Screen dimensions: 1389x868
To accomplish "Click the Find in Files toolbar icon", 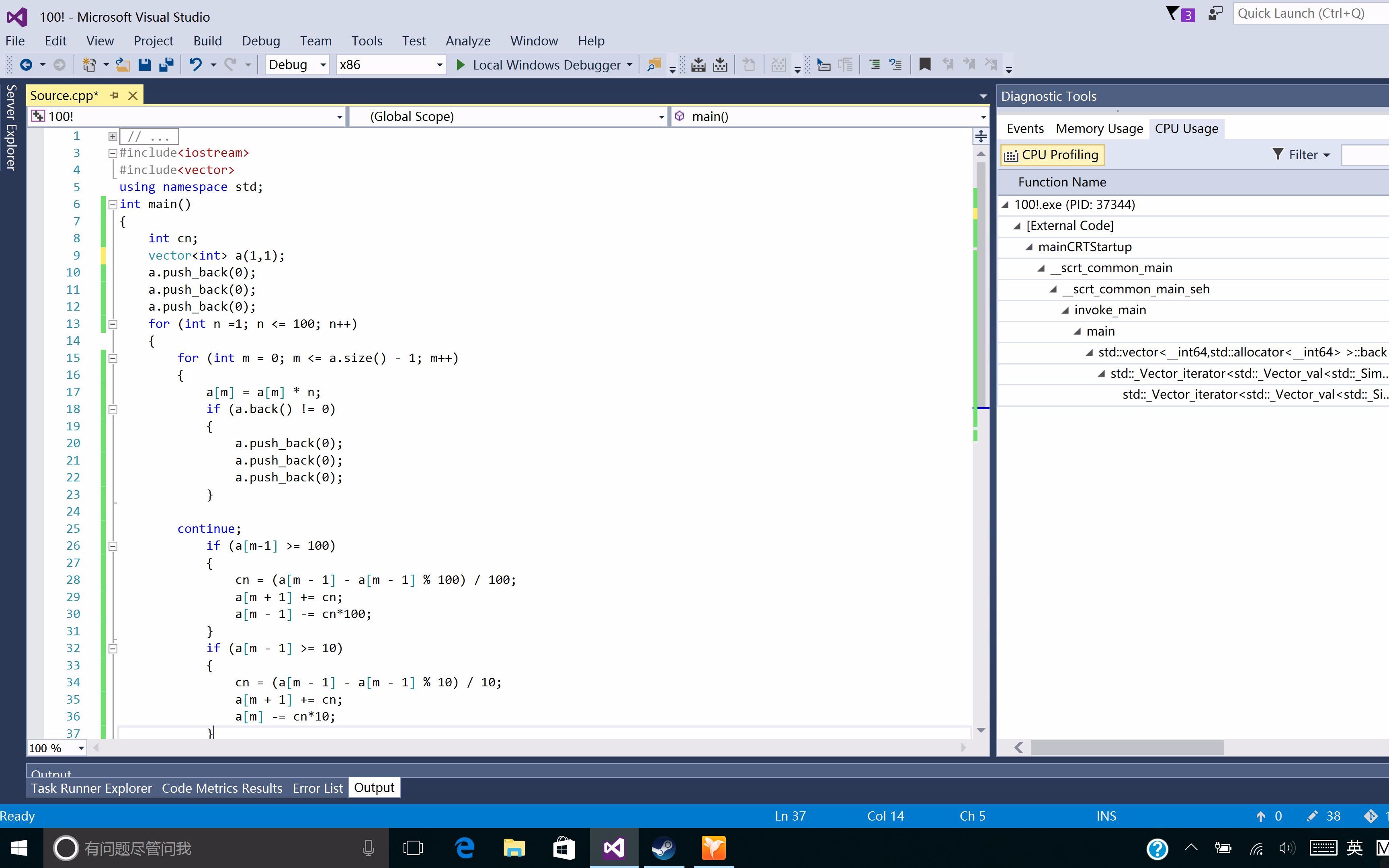I will (654, 65).
